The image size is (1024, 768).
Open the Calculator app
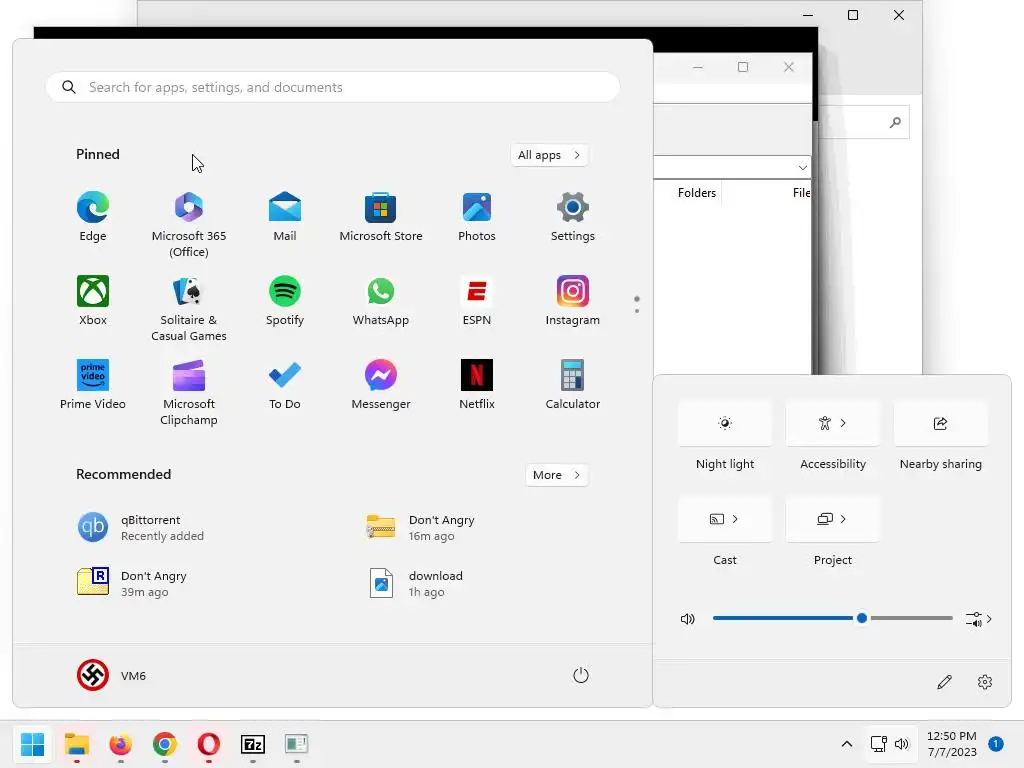[x=573, y=385]
